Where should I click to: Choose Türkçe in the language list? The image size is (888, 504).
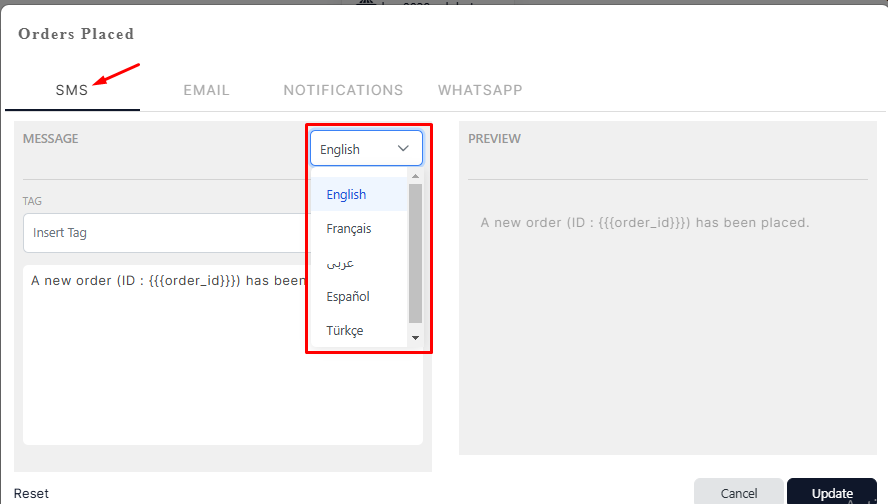tap(359, 330)
